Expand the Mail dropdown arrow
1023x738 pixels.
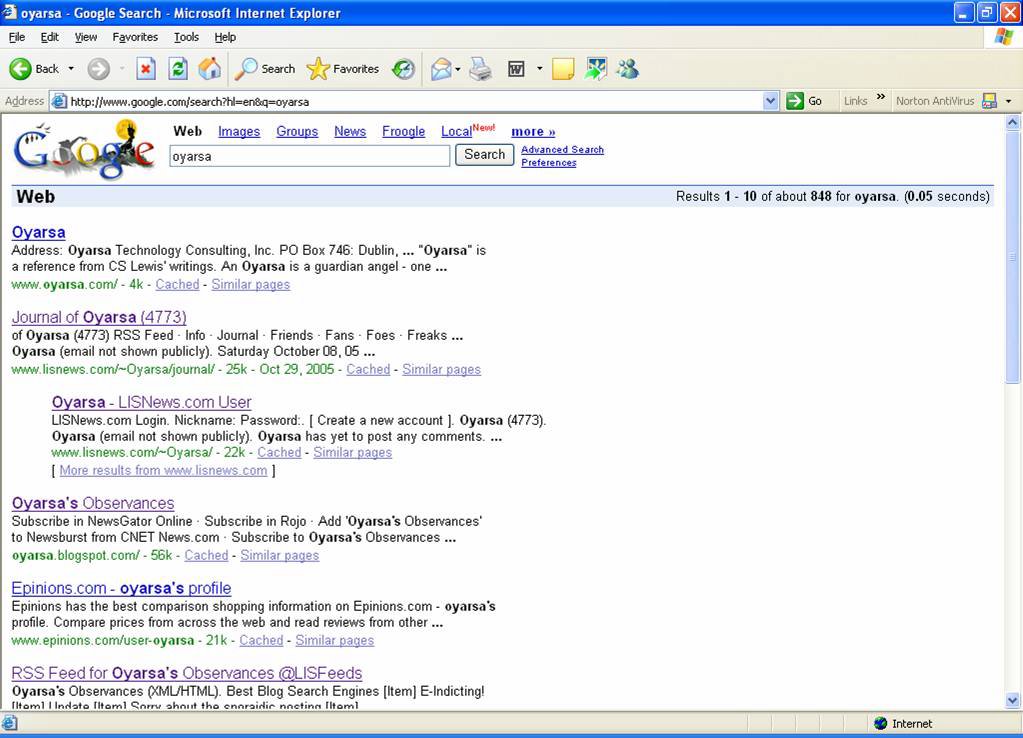[x=457, y=69]
